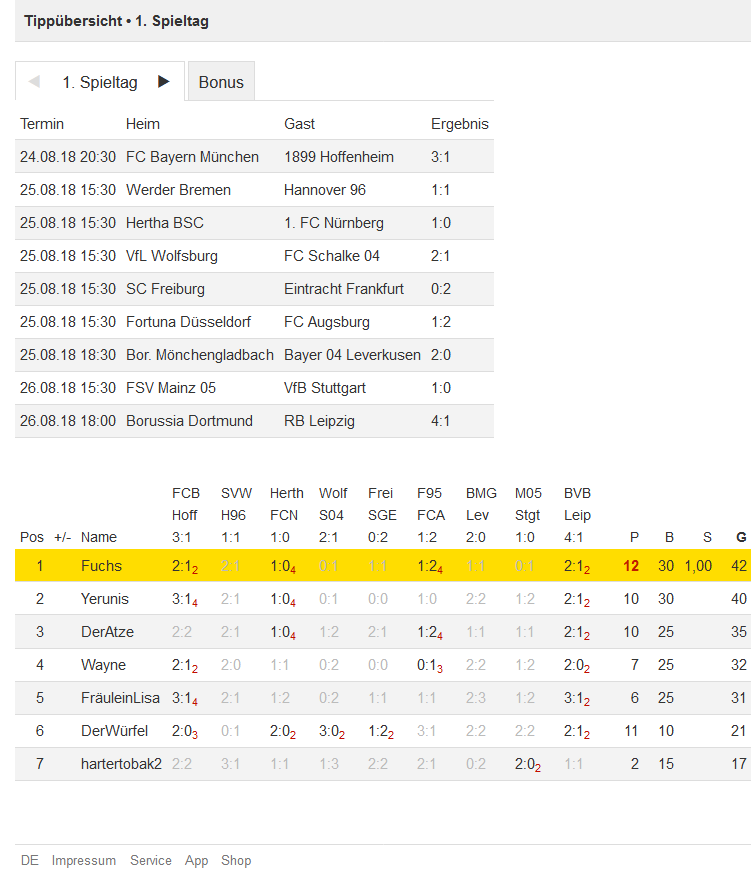Select Wayne in the ranking table

[103, 665]
